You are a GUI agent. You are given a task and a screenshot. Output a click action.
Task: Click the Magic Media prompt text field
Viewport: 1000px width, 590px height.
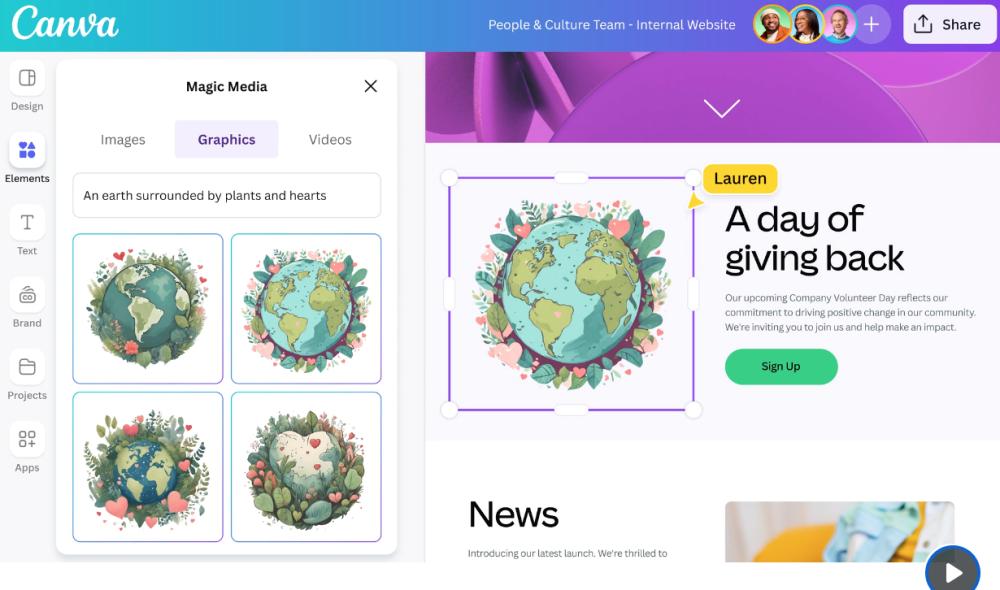pos(226,195)
